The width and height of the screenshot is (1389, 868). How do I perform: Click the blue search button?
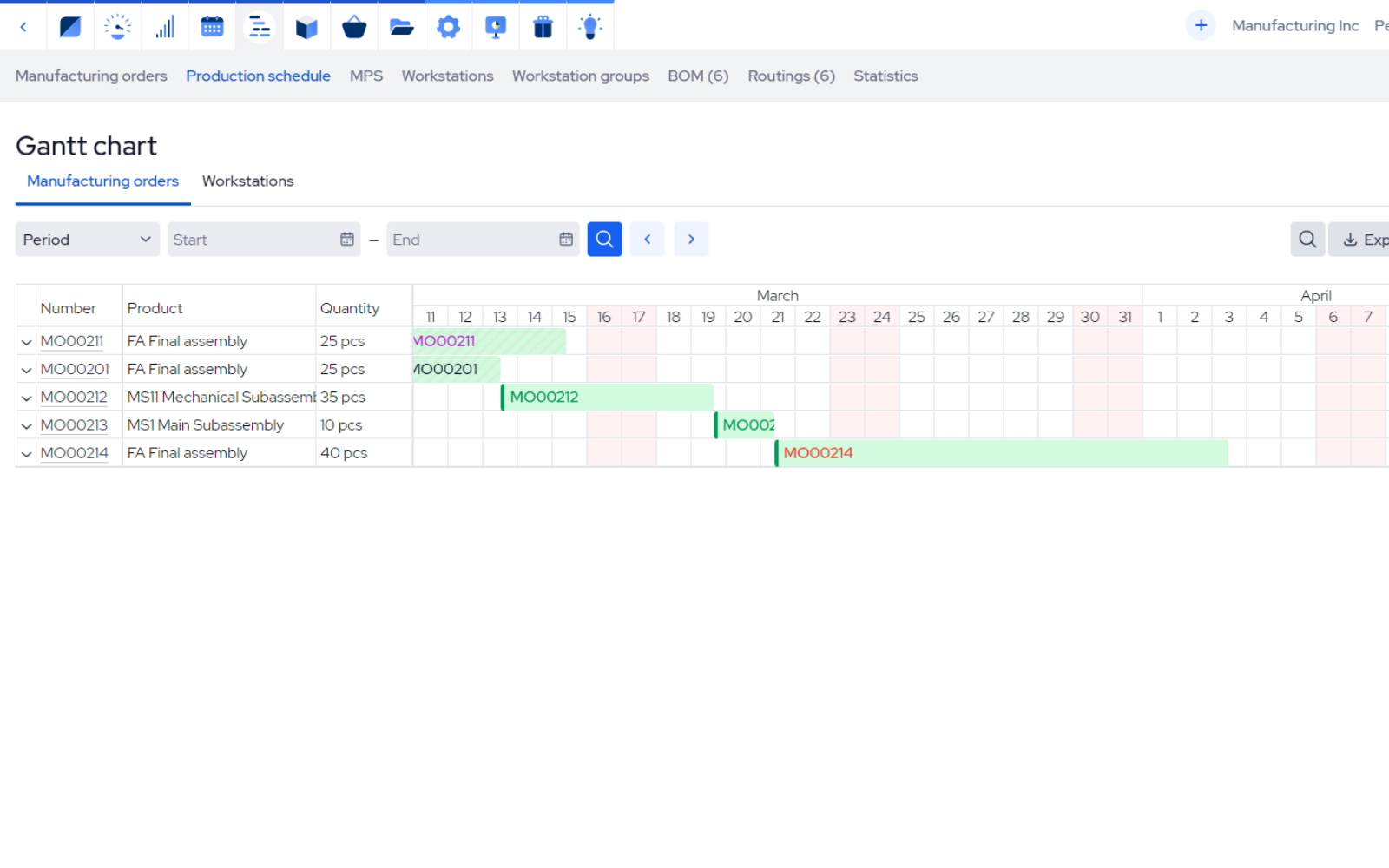point(604,239)
